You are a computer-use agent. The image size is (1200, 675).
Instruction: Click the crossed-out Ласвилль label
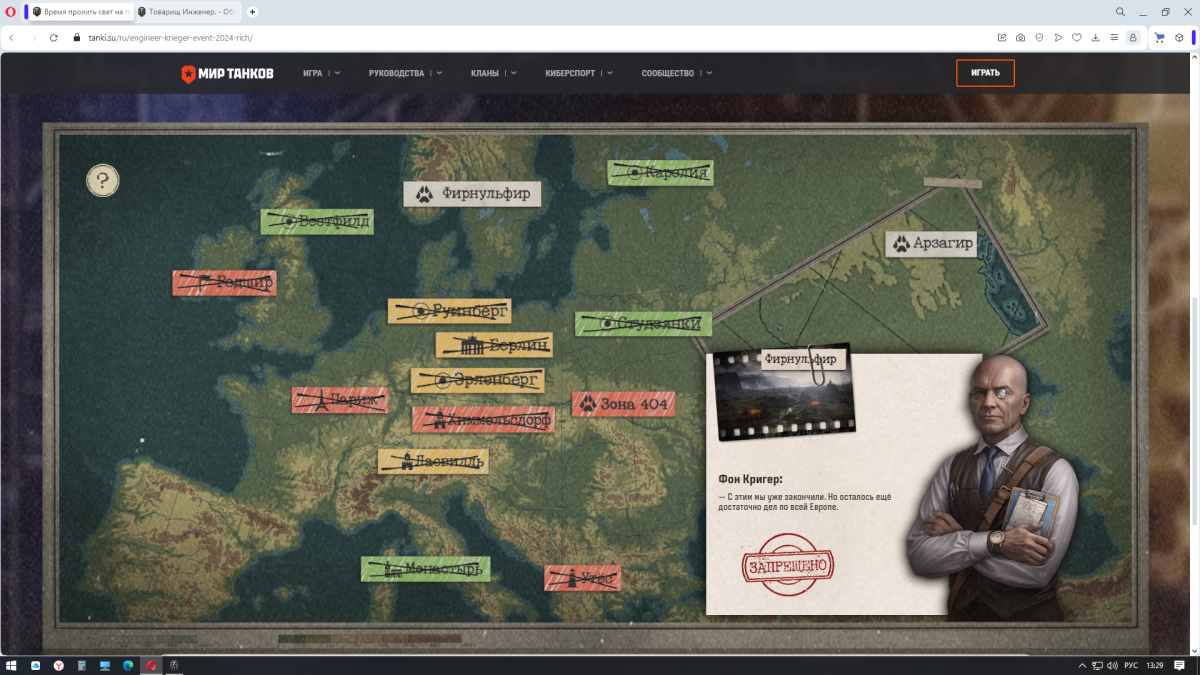click(x=432, y=461)
